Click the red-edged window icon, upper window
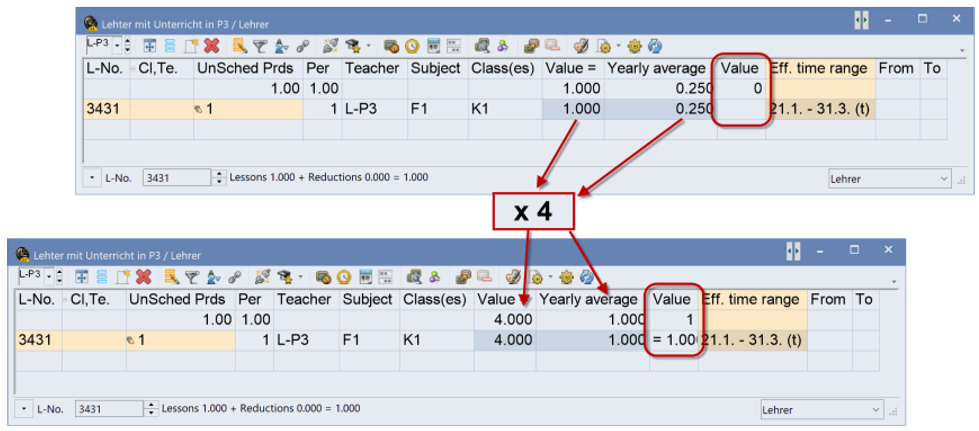Image resolution: width=979 pixels, height=431 pixels. (x=552, y=46)
